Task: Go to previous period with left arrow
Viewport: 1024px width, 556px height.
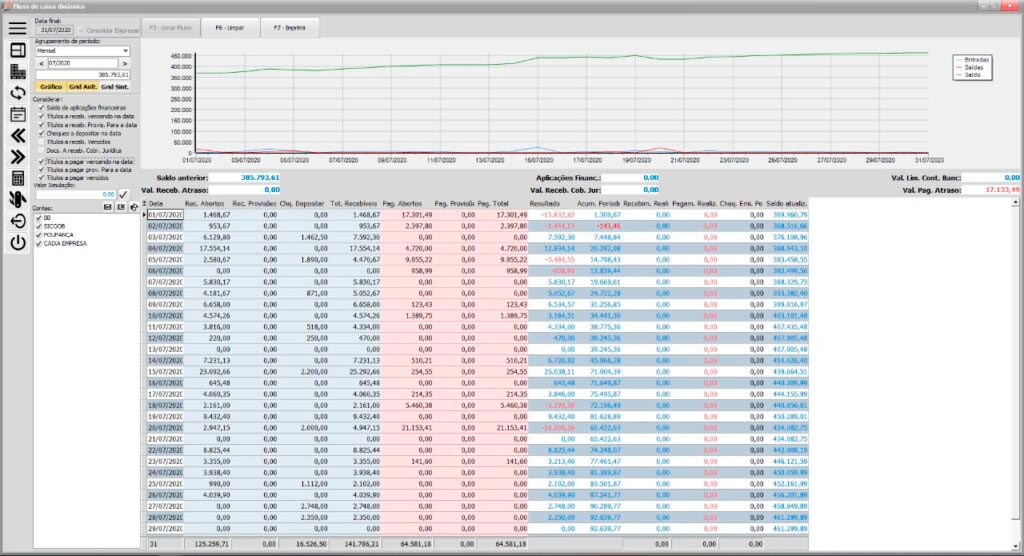Action: pos(41,62)
